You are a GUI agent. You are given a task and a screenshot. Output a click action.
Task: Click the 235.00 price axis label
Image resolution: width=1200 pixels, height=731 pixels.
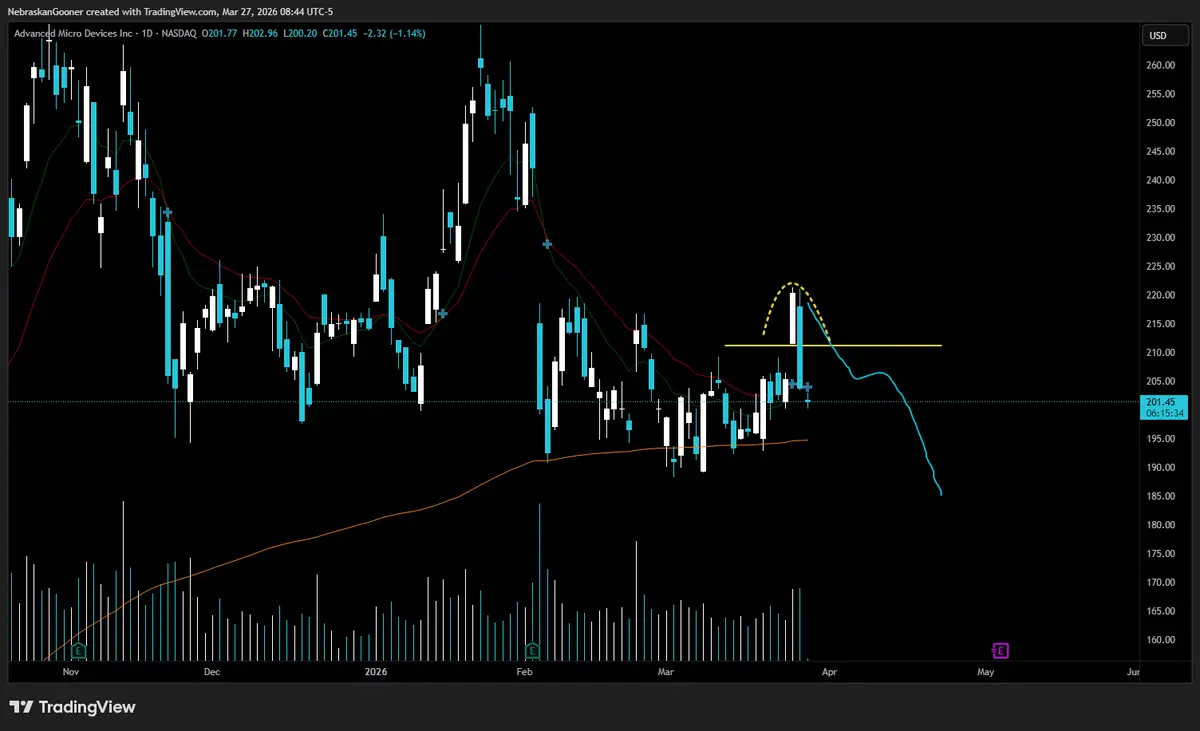tap(1163, 209)
